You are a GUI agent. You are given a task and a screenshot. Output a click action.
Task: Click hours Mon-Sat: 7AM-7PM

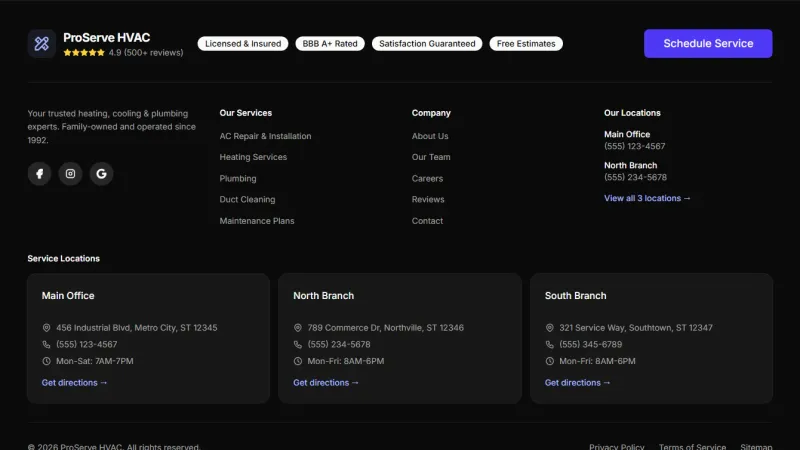click(x=95, y=361)
